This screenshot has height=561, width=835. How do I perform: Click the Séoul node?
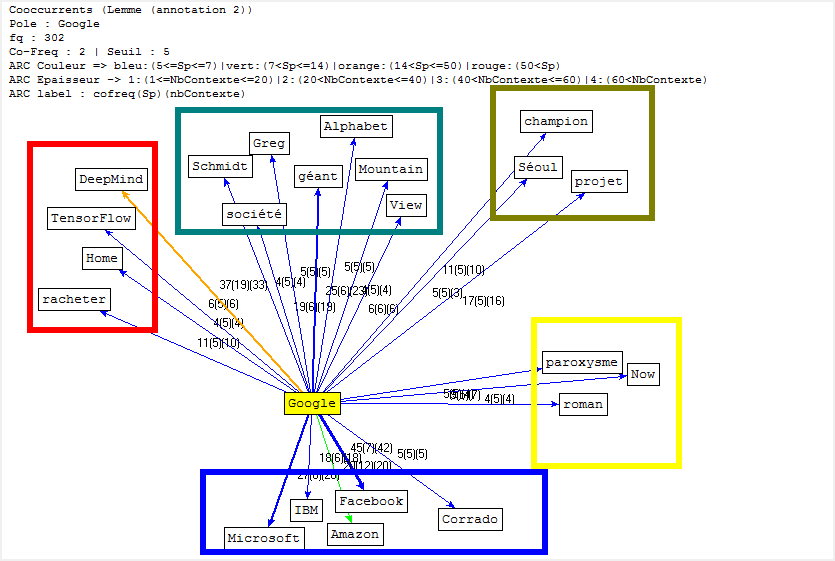pyautogui.click(x=538, y=167)
